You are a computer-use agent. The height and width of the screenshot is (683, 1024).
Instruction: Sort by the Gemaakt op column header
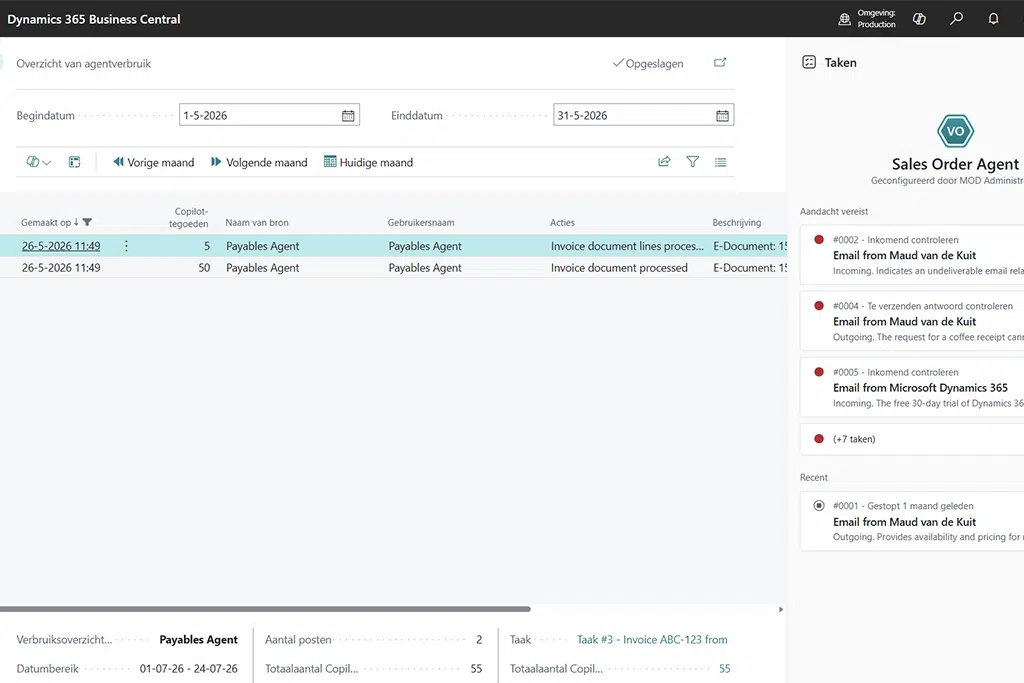click(46, 223)
